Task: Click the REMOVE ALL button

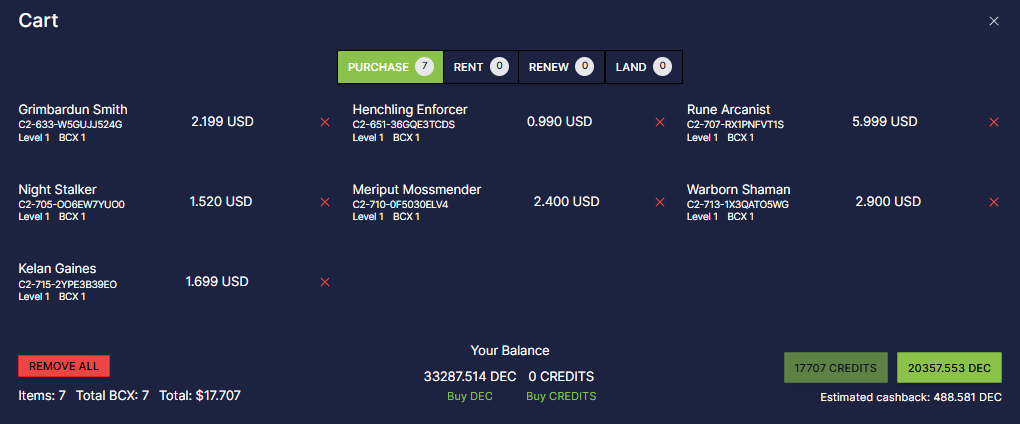Action: (64, 366)
